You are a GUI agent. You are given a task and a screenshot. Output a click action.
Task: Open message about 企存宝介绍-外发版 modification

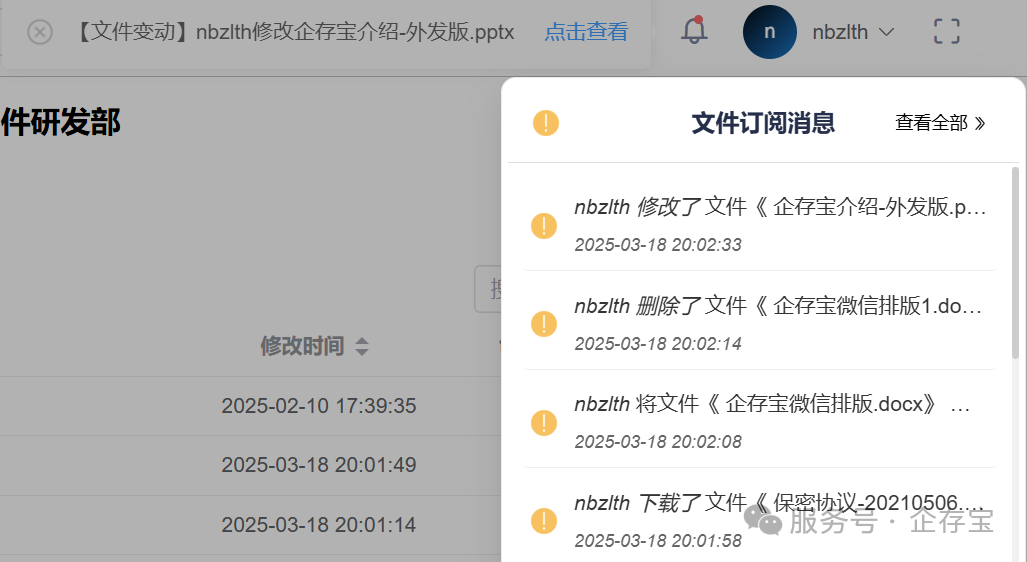pos(780,207)
